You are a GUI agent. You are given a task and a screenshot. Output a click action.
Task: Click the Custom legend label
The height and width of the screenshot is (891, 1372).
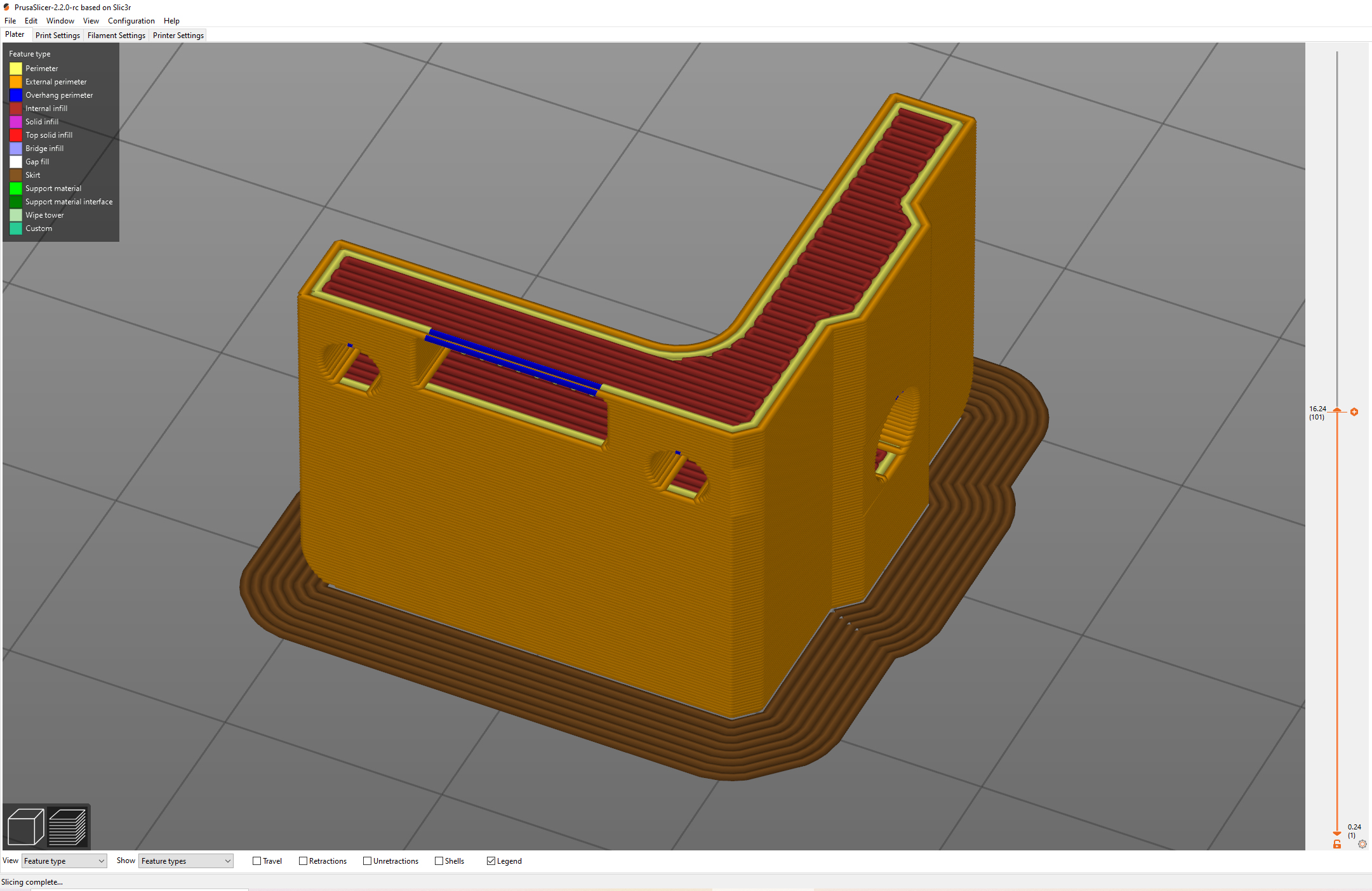pyautogui.click(x=39, y=228)
